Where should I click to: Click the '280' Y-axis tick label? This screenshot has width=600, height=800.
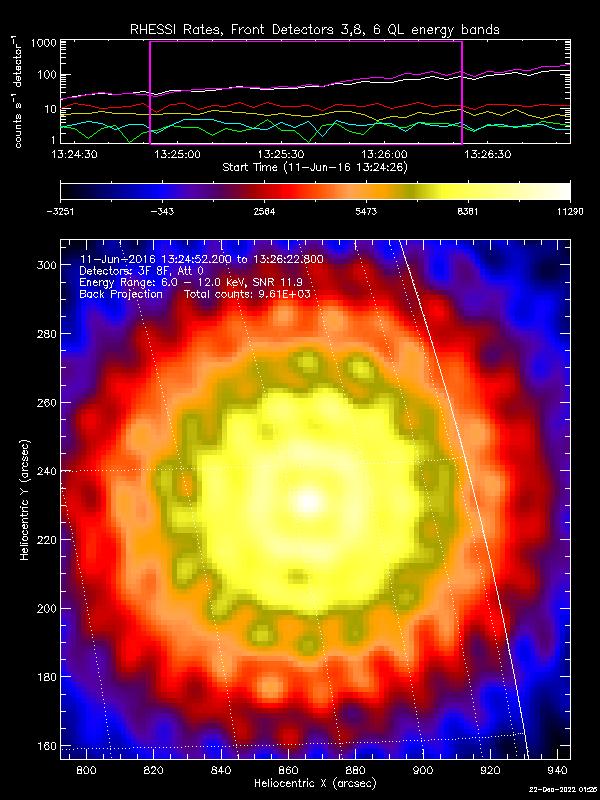click(47, 334)
